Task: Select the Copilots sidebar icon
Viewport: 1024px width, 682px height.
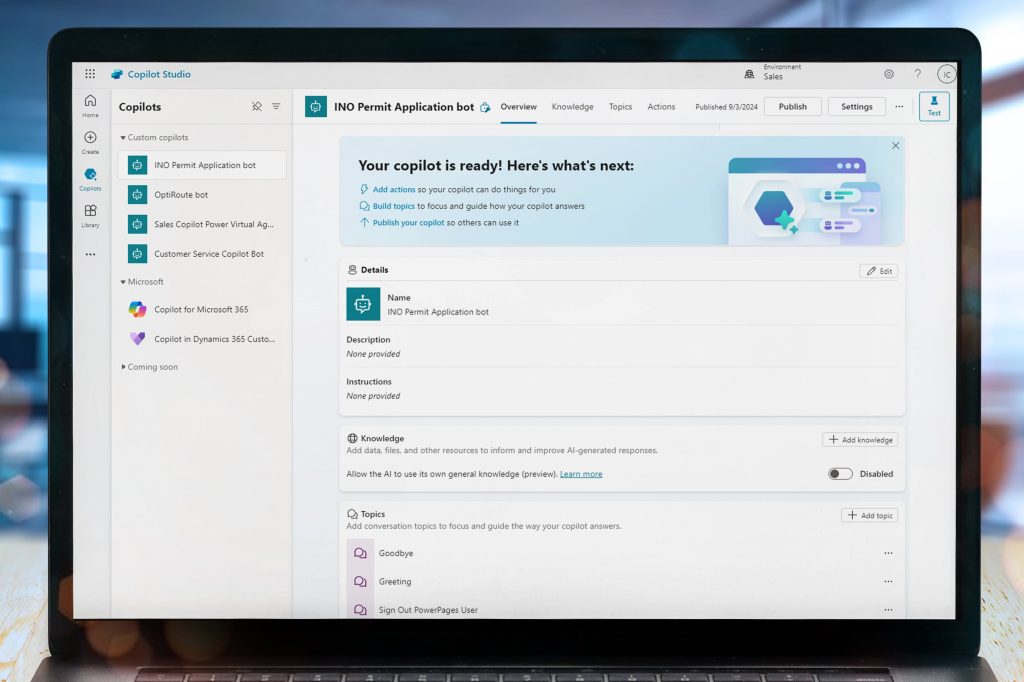Action: [90, 179]
